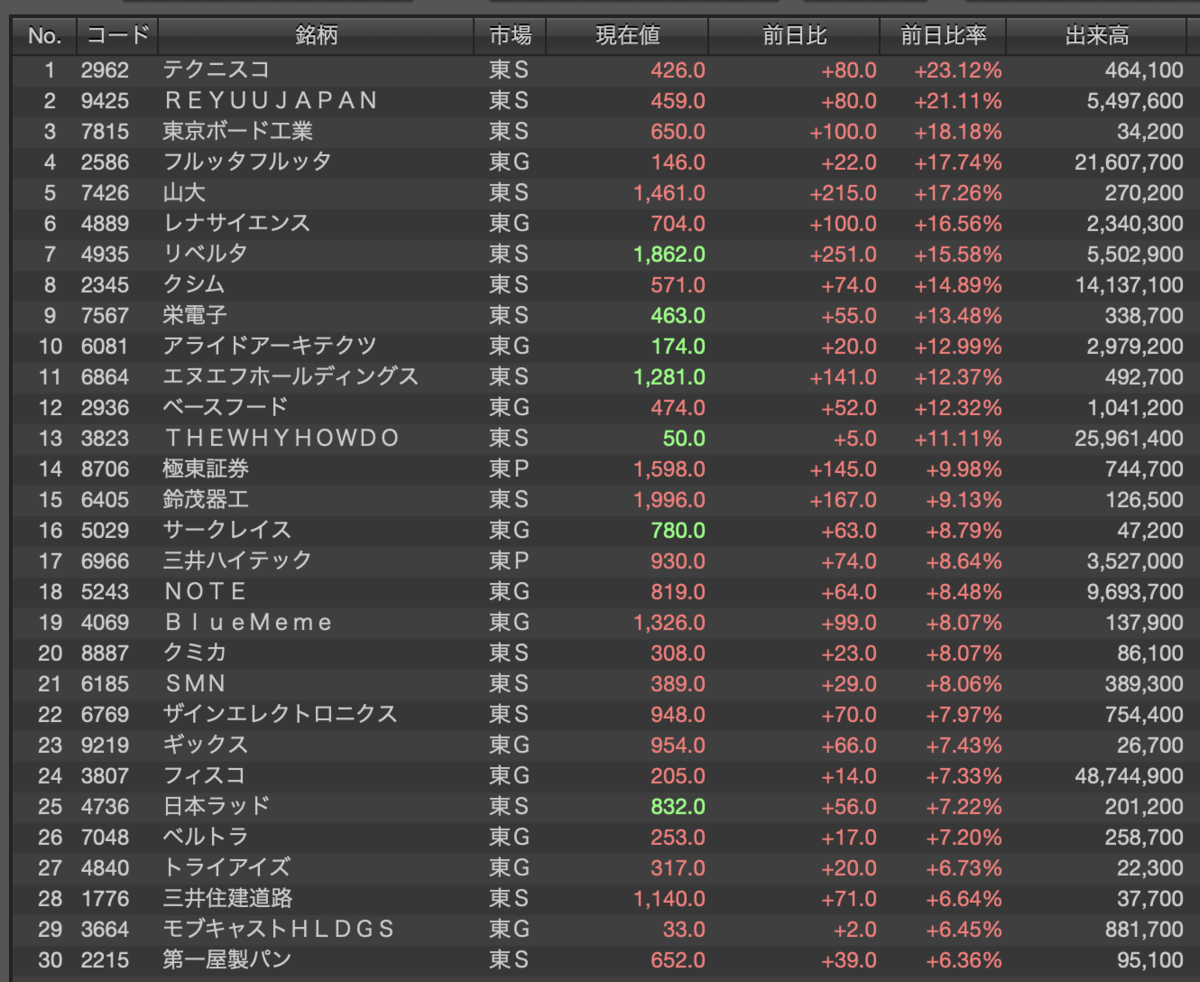Select the ＢｌｕｅＭｅｍｅ stock name
The height and width of the screenshot is (982, 1200).
click(248, 622)
